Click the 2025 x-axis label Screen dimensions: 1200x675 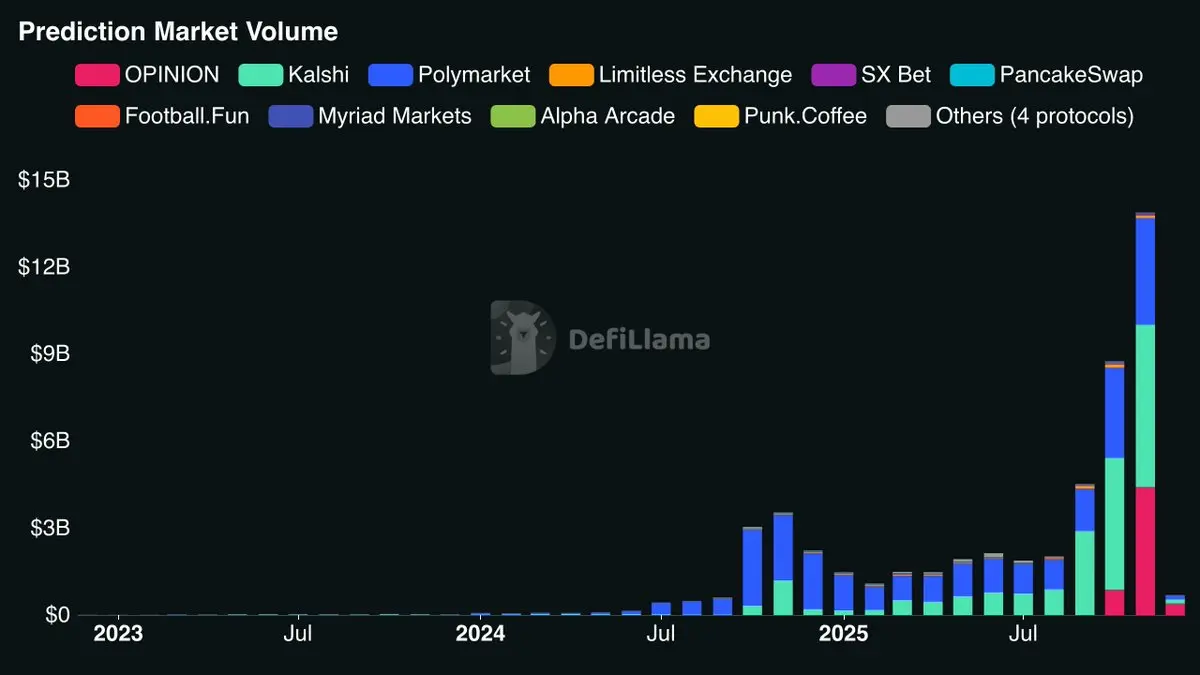[x=843, y=634]
